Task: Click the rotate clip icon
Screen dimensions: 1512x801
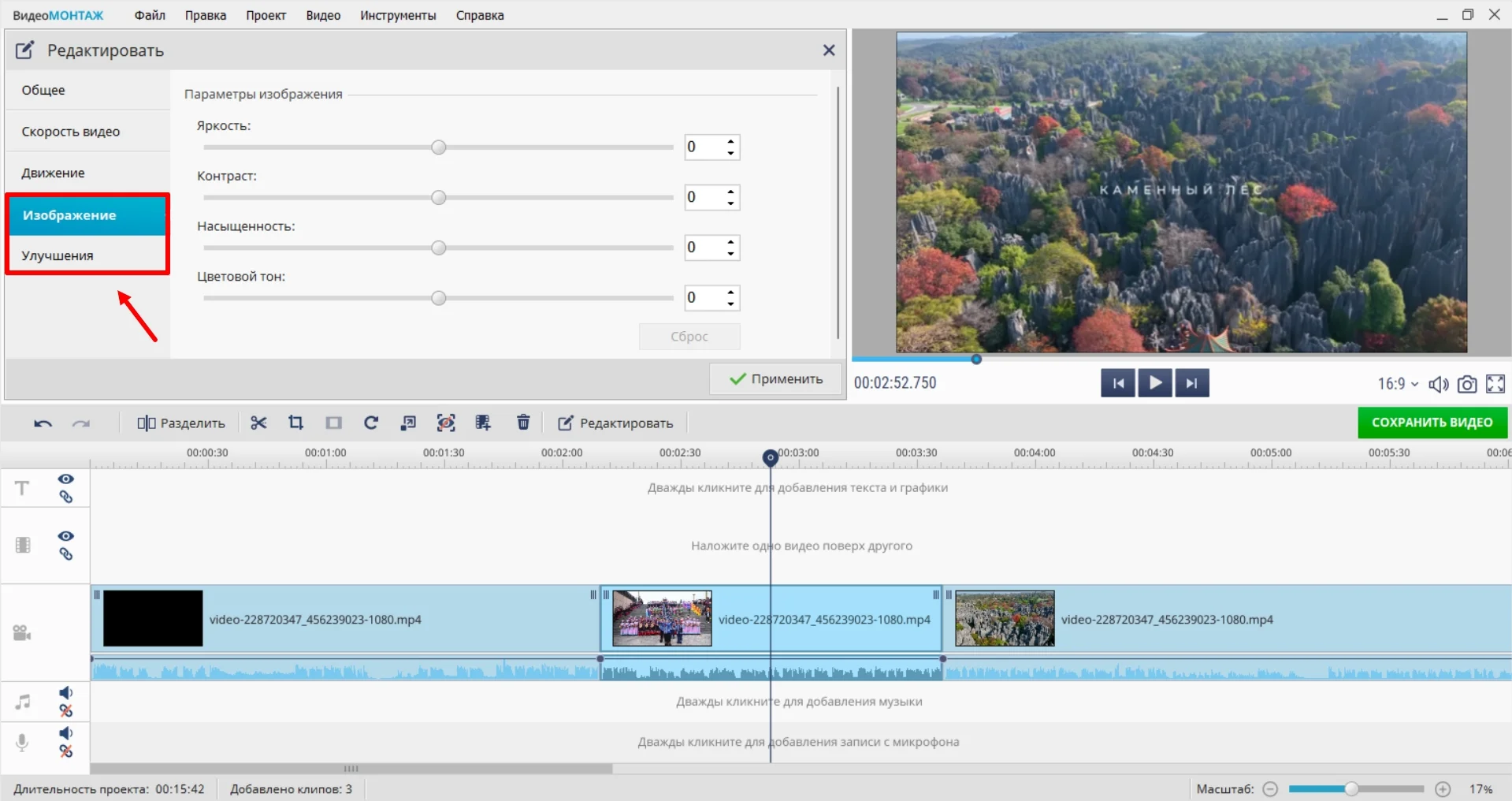Action: point(371,423)
